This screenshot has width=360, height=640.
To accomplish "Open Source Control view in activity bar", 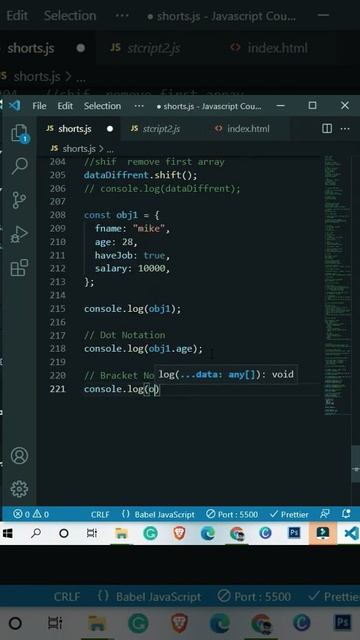I will (x=19, y=200).
